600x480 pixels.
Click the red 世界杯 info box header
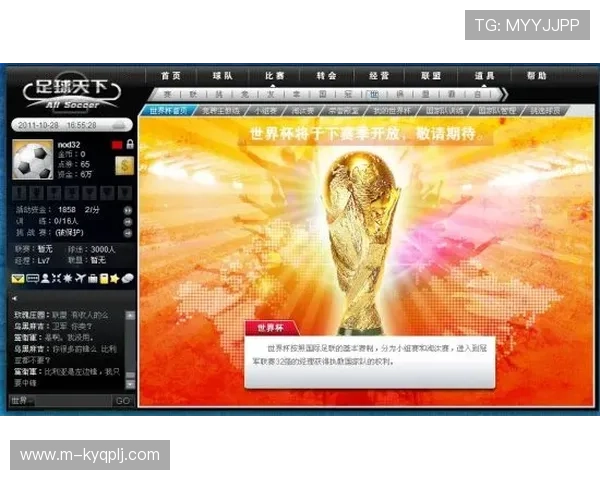(x=272, y=328)
